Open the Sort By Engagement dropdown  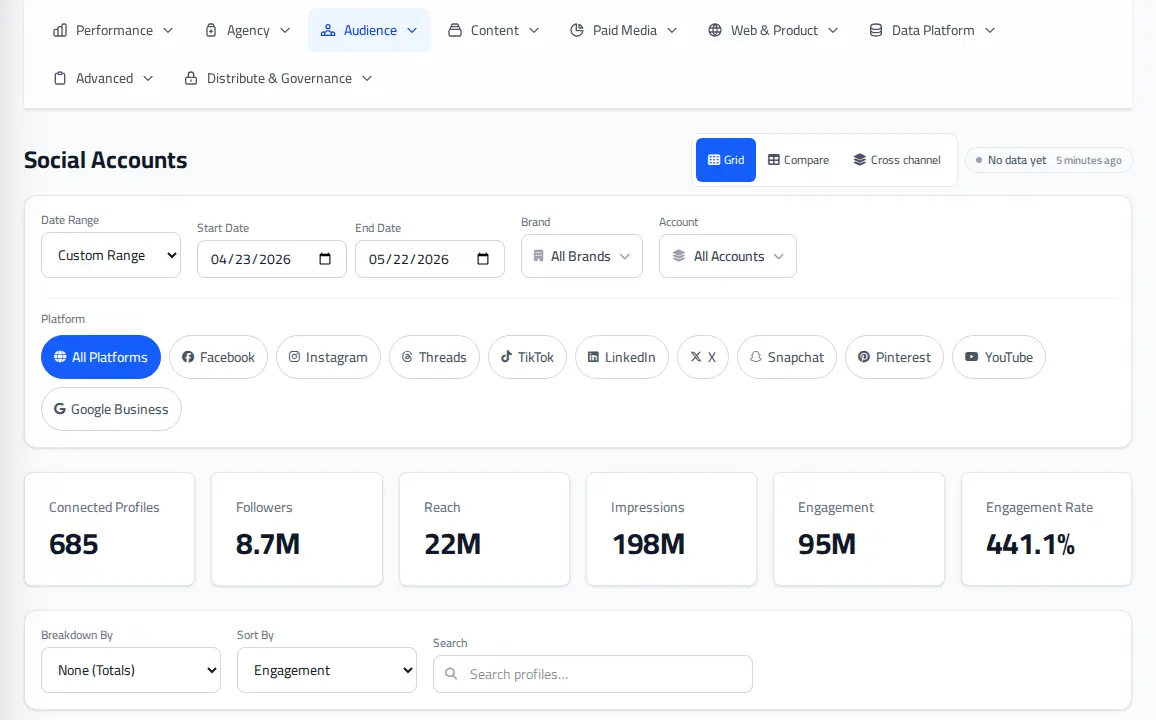(x=327, y=670)
